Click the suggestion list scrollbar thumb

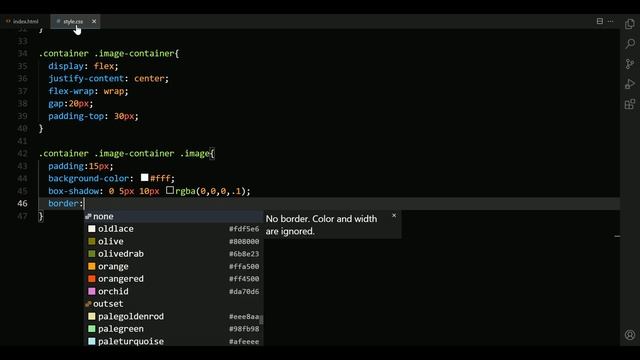click(x=261, y=320)
